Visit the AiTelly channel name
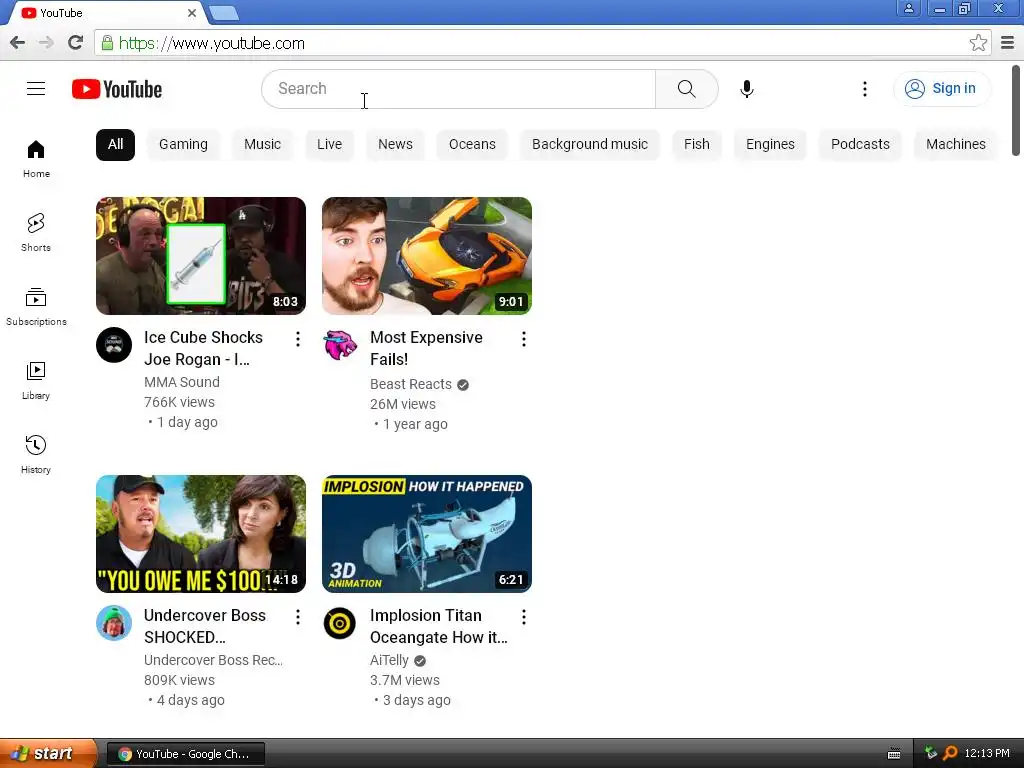The height and width of the screenshot is (768, 1024). (x=389, y=660)
